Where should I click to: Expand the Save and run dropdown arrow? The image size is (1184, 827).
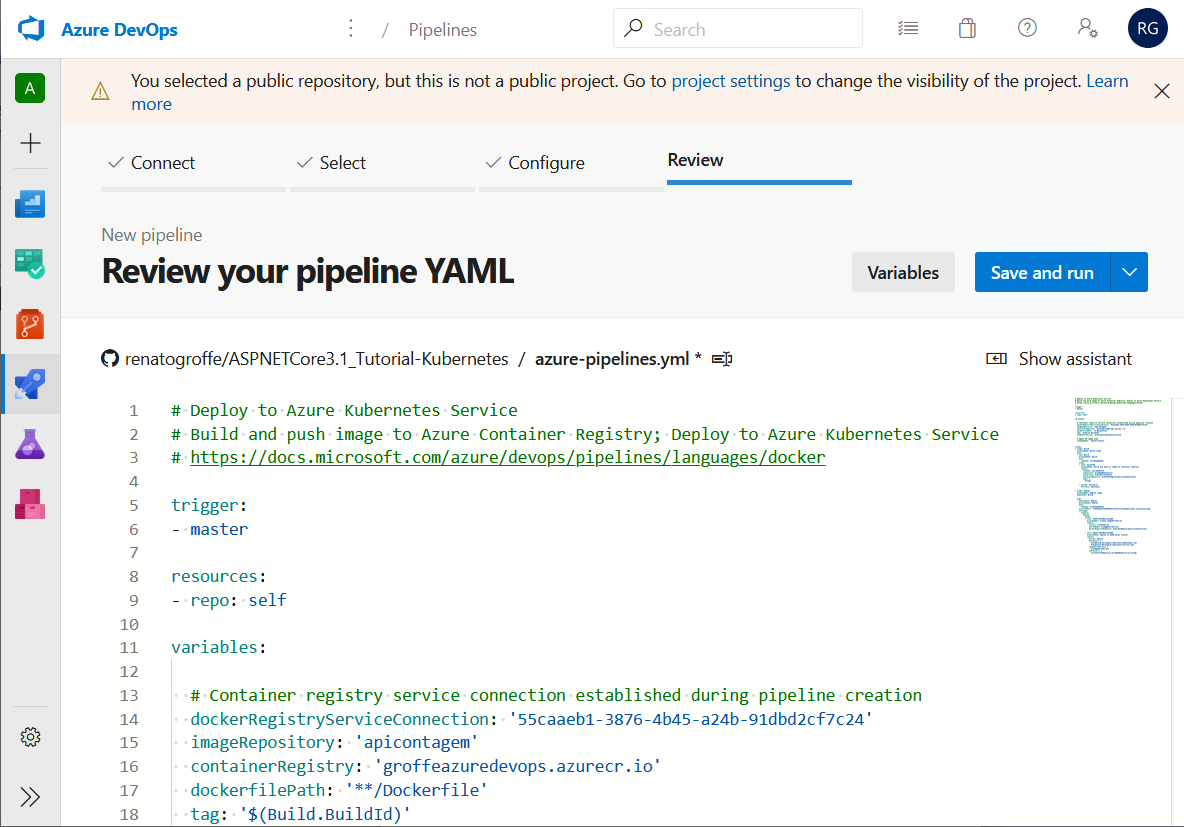(1130, 271)
